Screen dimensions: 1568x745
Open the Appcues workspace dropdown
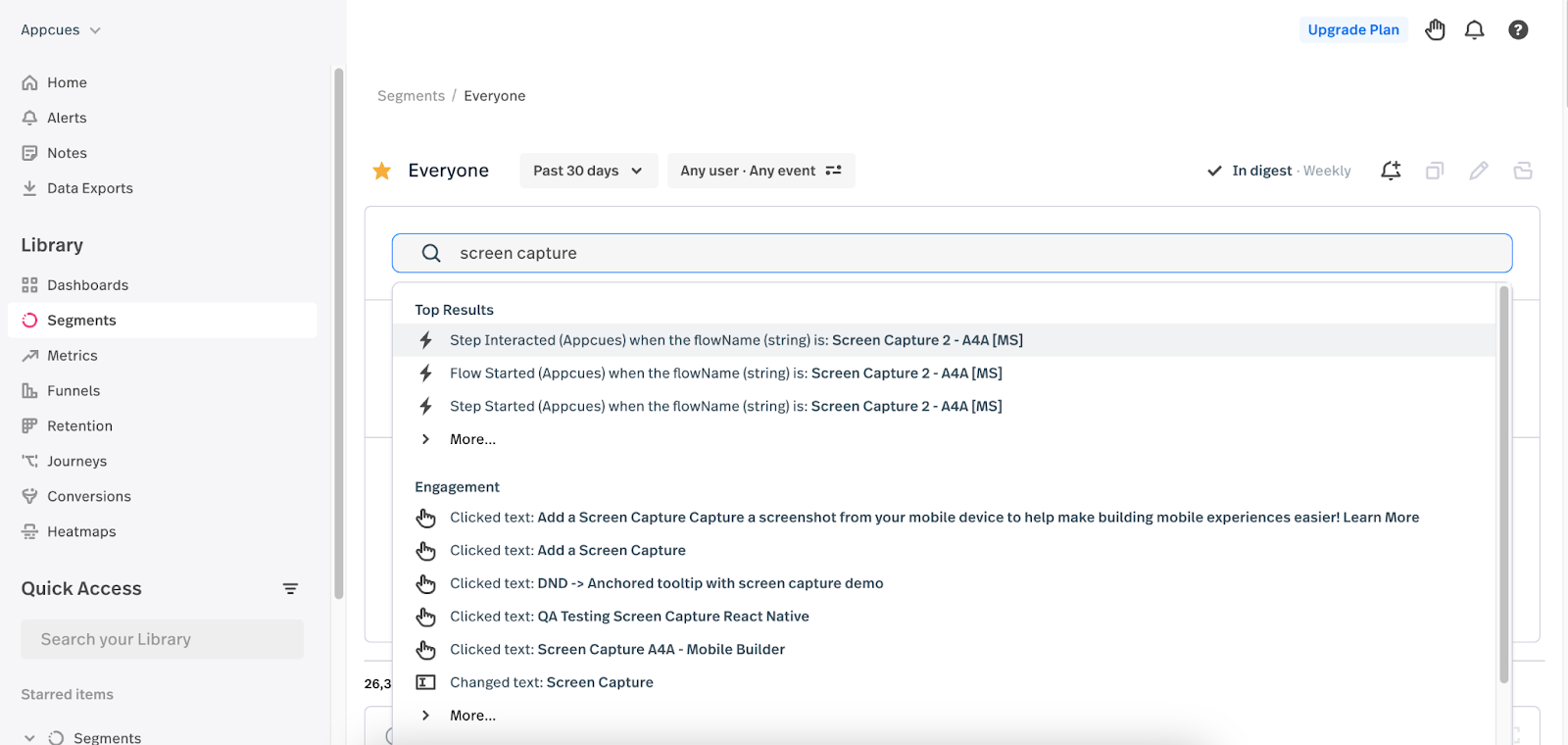[x=61, y=30]
